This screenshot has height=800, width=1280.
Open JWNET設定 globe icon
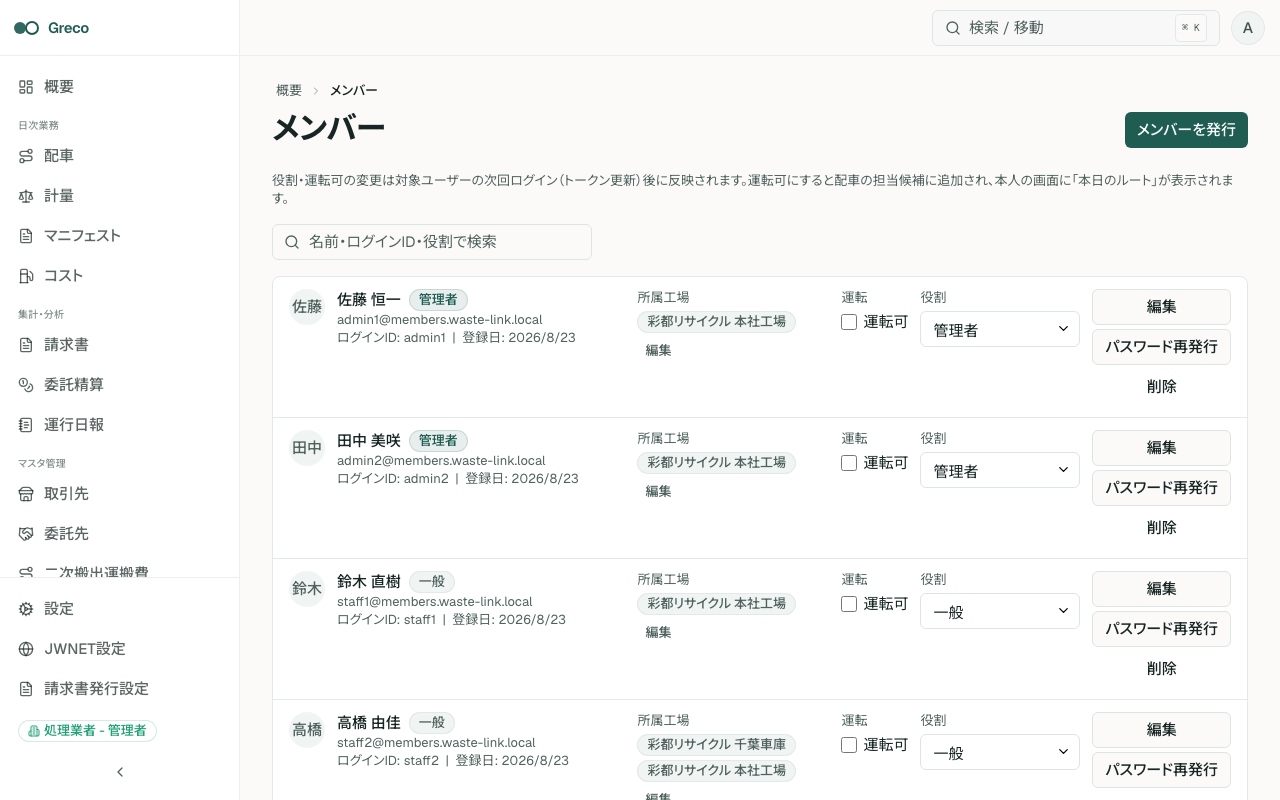(26, 649)
